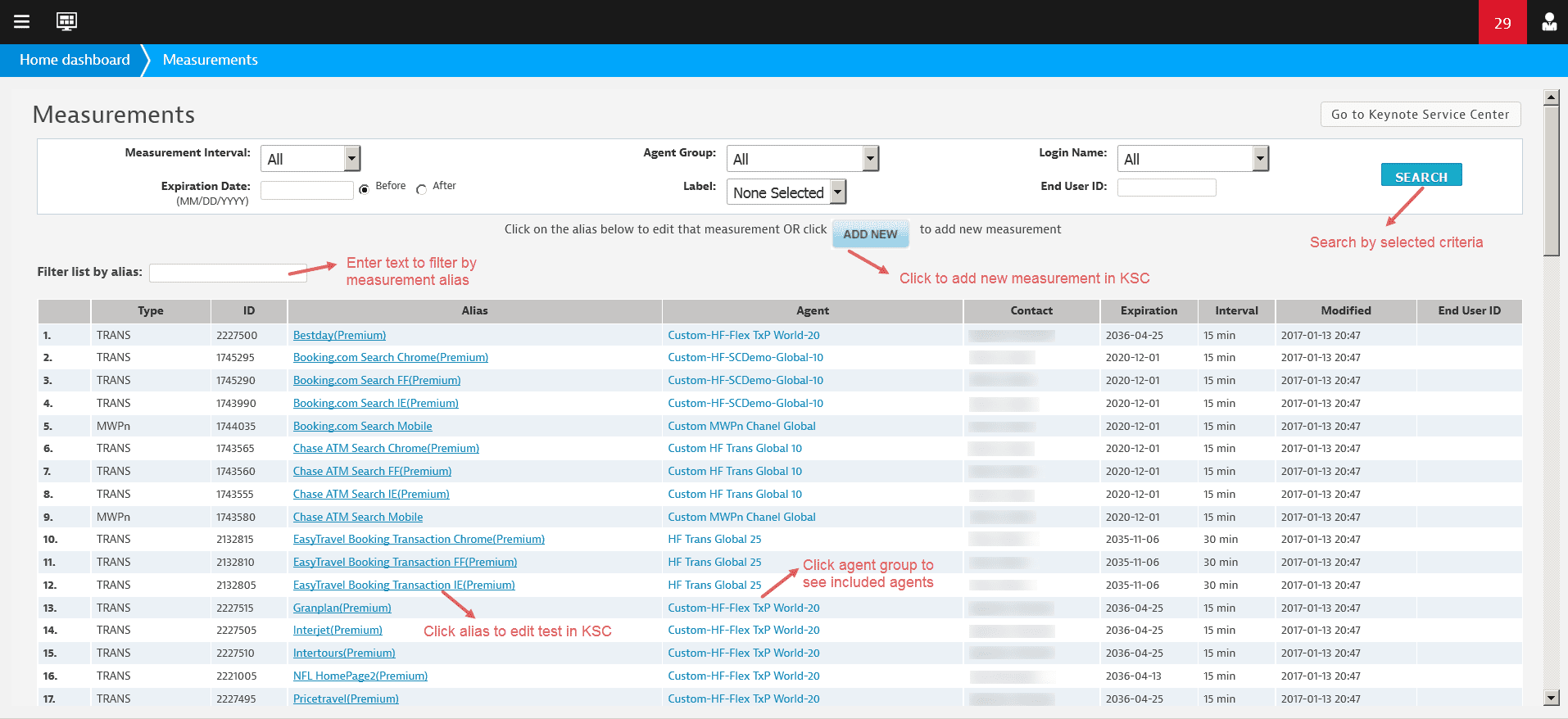The image size is (1568, 719).
Task: Open the Agent Group dropdown
Action: pos(802,159)
